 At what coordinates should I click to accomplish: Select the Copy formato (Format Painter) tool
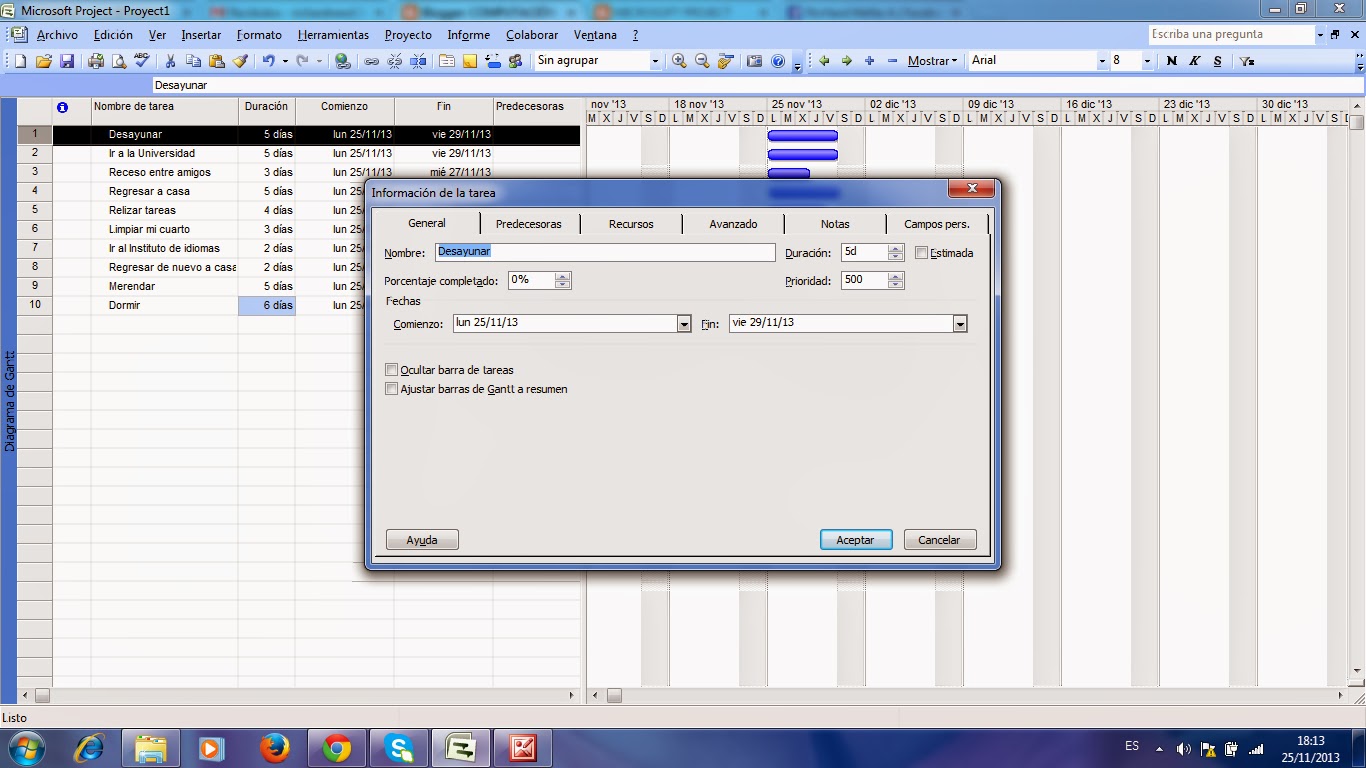point(241,61)
